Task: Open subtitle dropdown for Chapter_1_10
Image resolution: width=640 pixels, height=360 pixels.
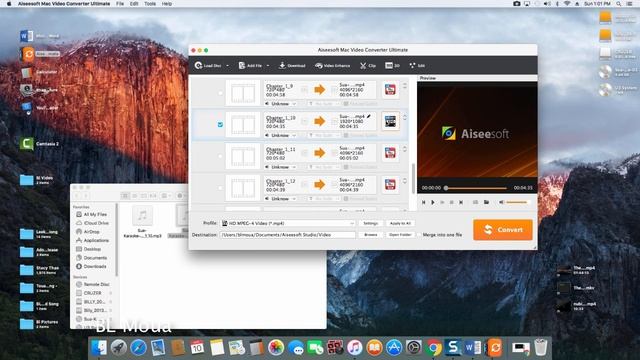Action: click(324, 135)
